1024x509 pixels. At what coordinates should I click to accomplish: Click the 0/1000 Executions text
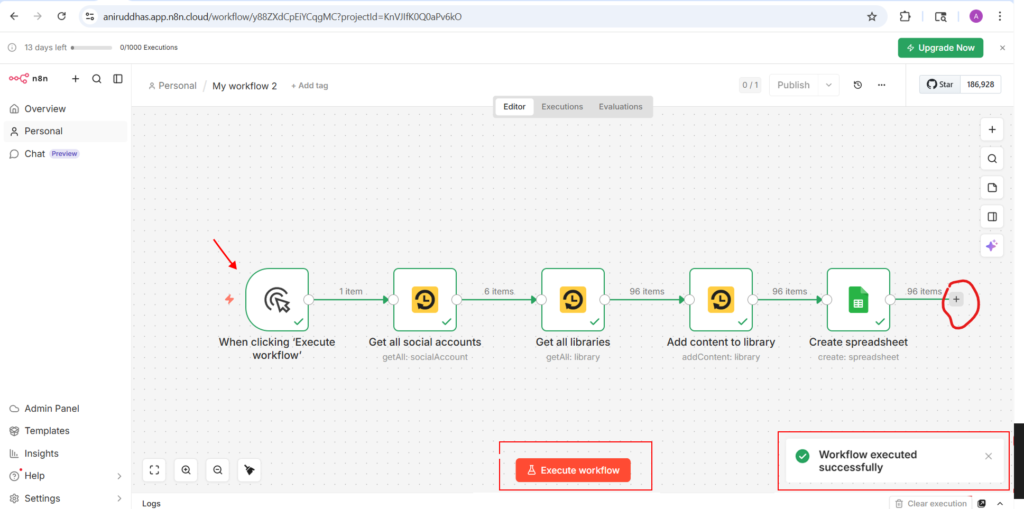pyautogui.click(x=149, y=48)
